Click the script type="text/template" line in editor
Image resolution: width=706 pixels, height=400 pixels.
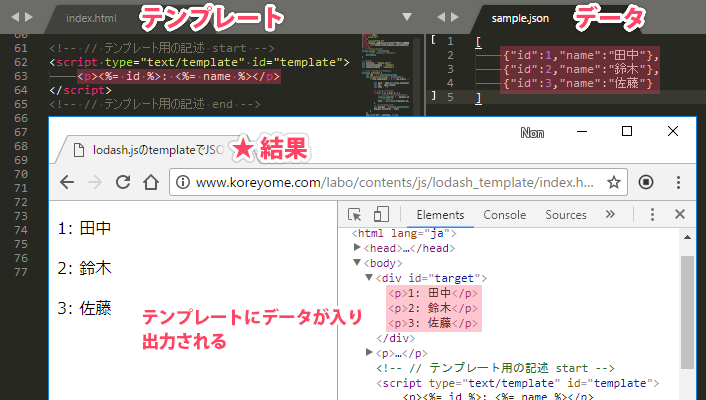click(x=199, y=62)
